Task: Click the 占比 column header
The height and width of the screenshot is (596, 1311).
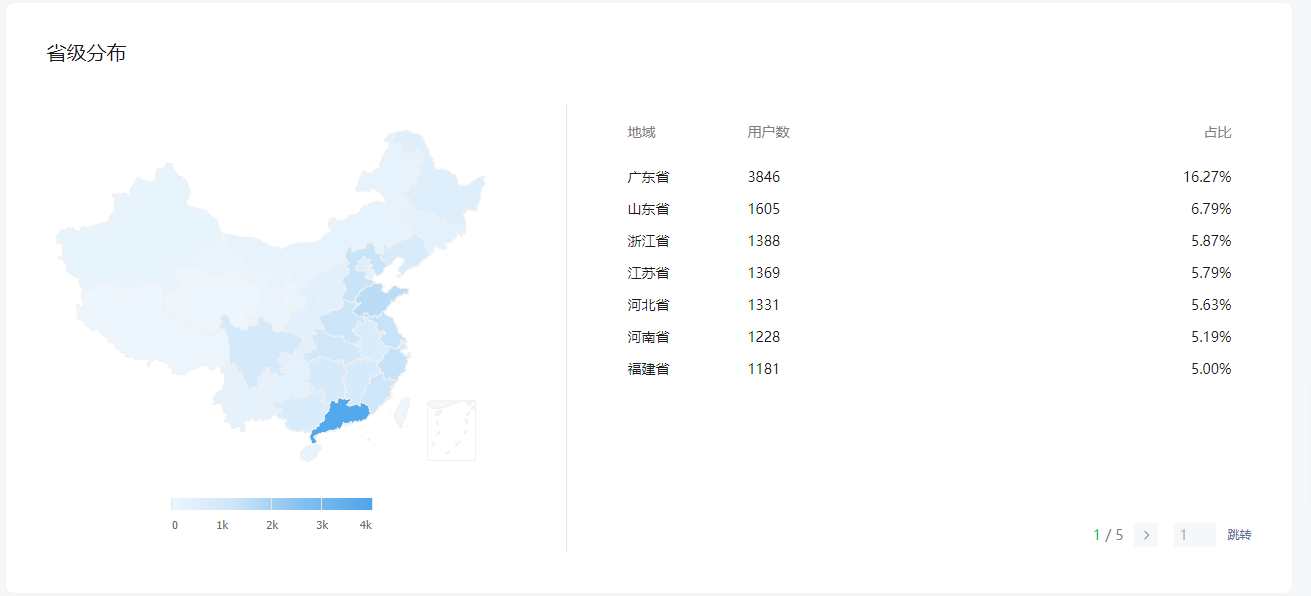Action: (1217, 132)
